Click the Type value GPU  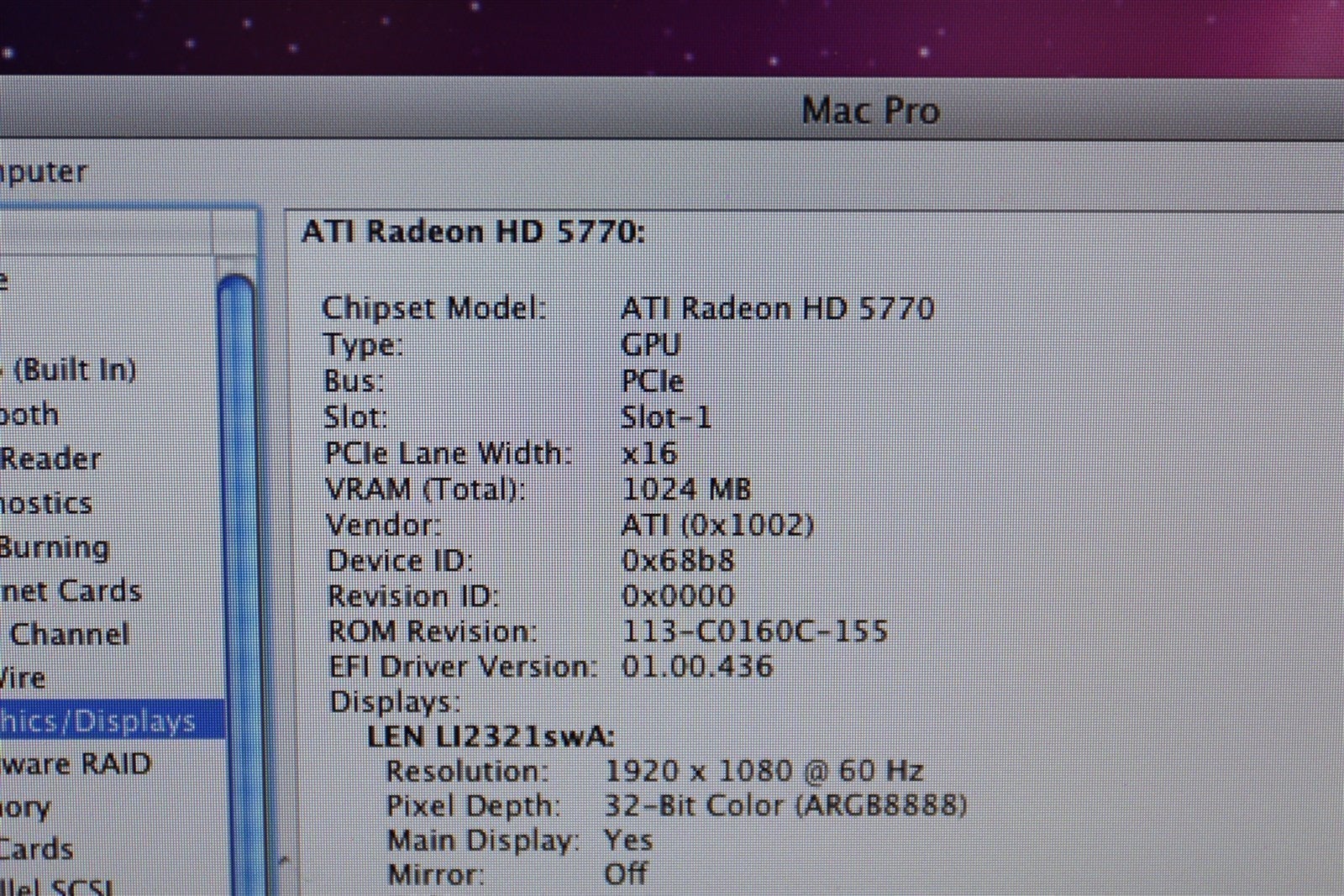pos(651,344)
